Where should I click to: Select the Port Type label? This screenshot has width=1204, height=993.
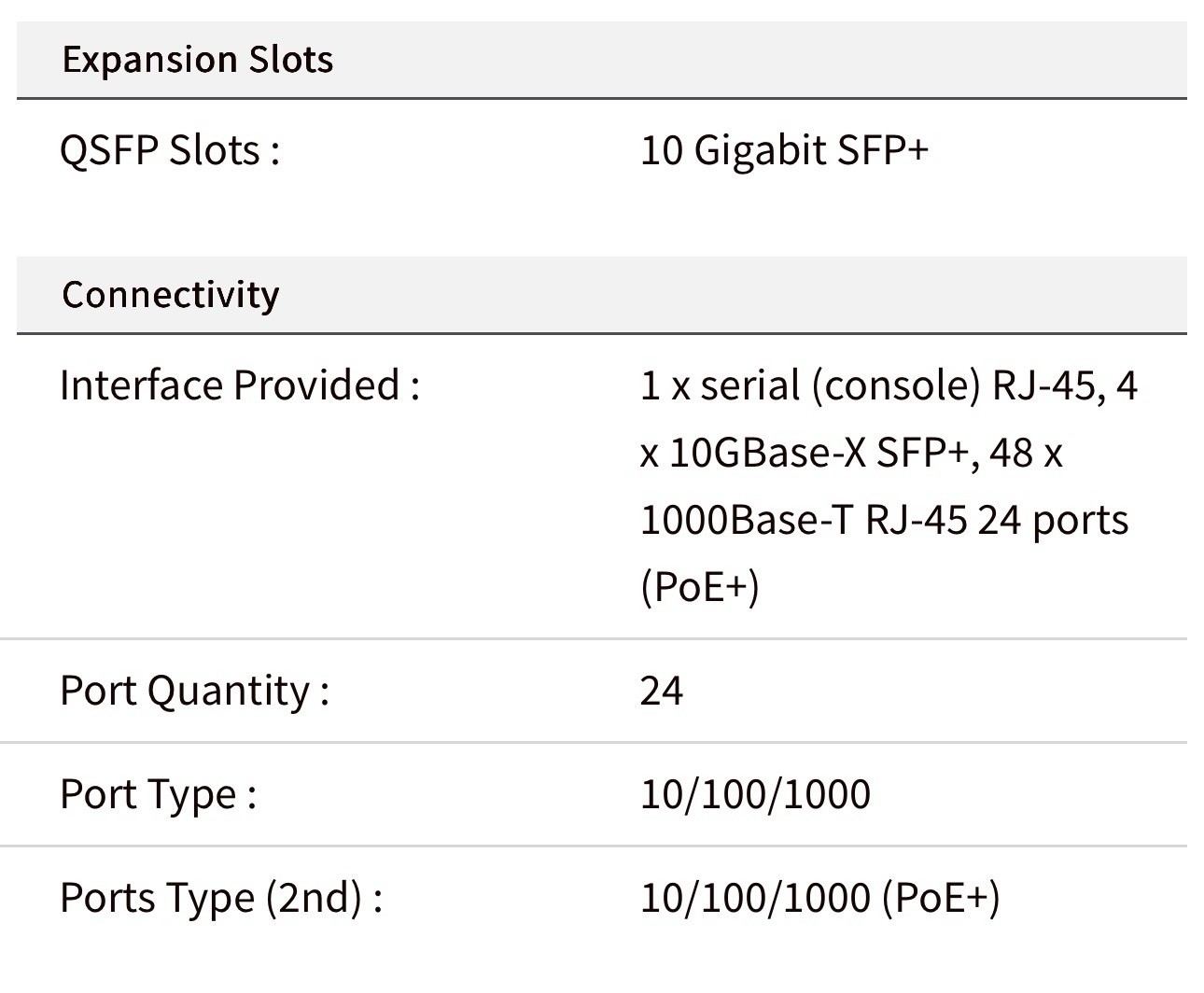point(158,795)
